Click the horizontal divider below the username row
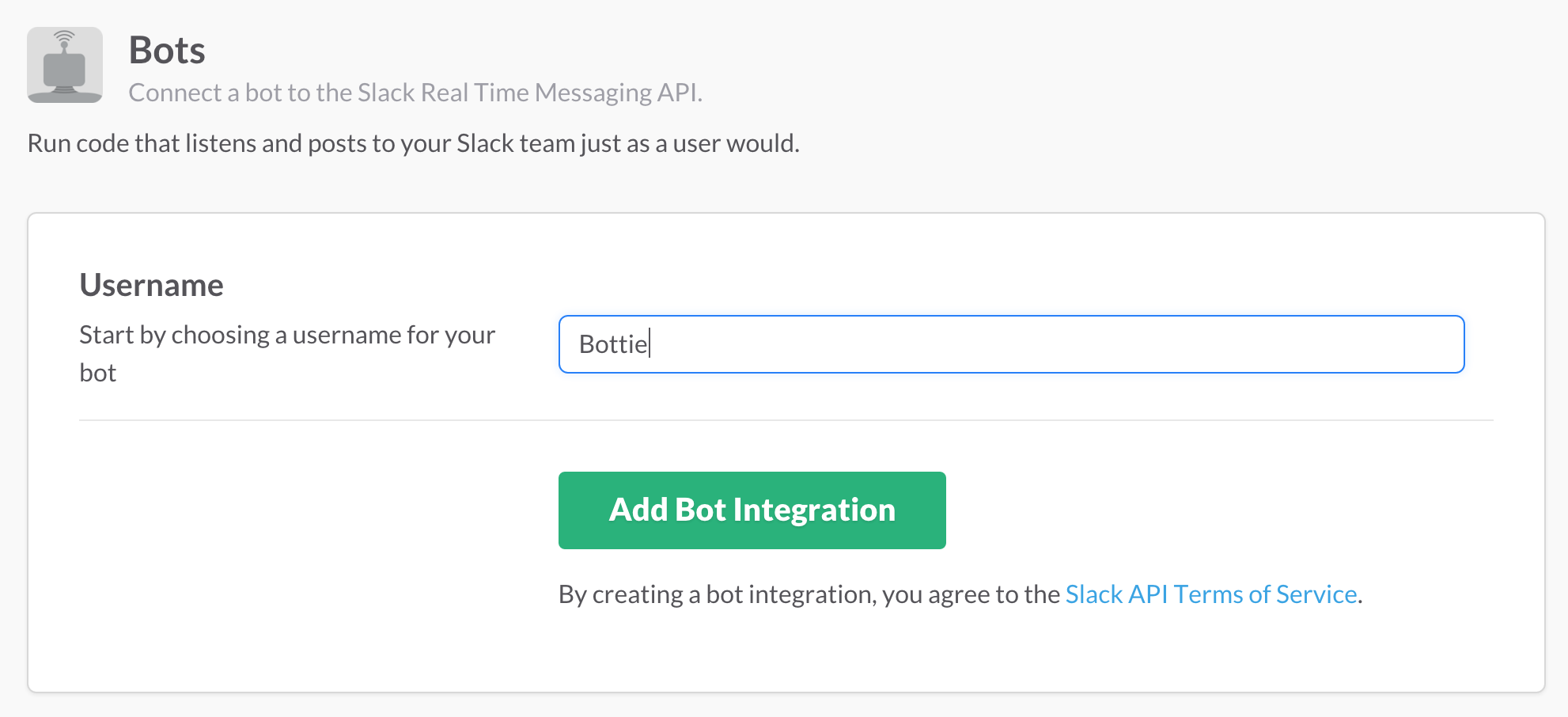 click(786, 420)
